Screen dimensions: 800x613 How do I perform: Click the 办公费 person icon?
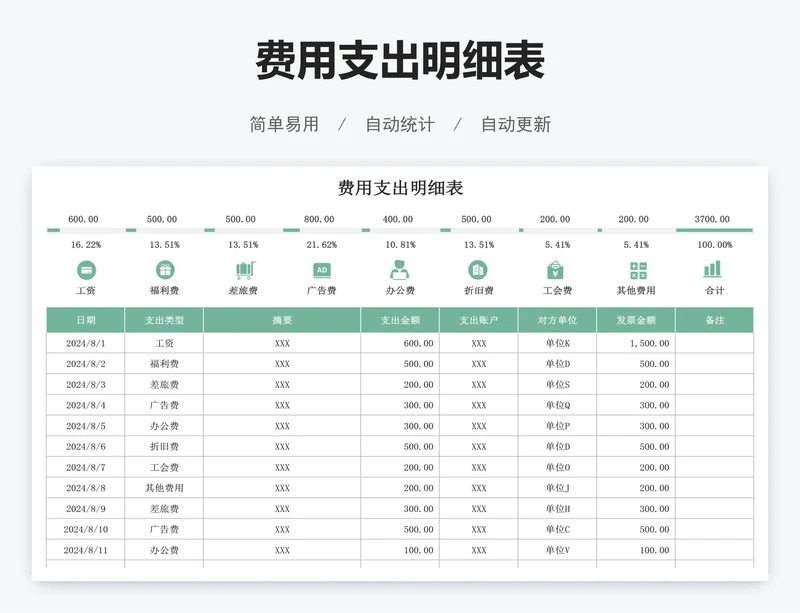[x=399, y=270]
